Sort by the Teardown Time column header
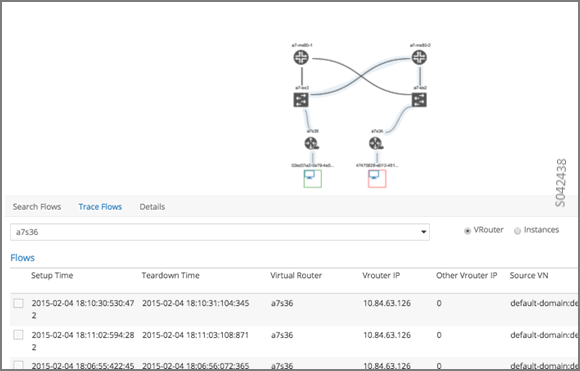580x371 pixels. coord(171,276)
